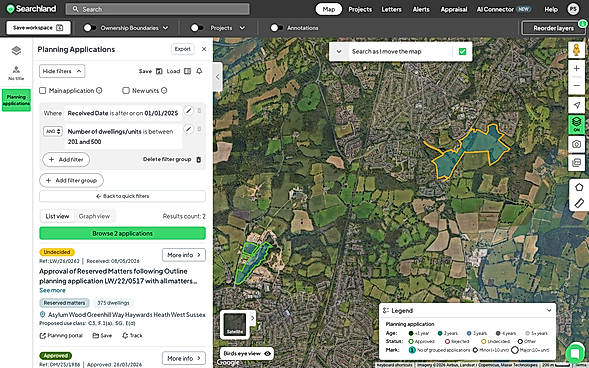
Task: Click Main application info icon
Action: [99, 90]
